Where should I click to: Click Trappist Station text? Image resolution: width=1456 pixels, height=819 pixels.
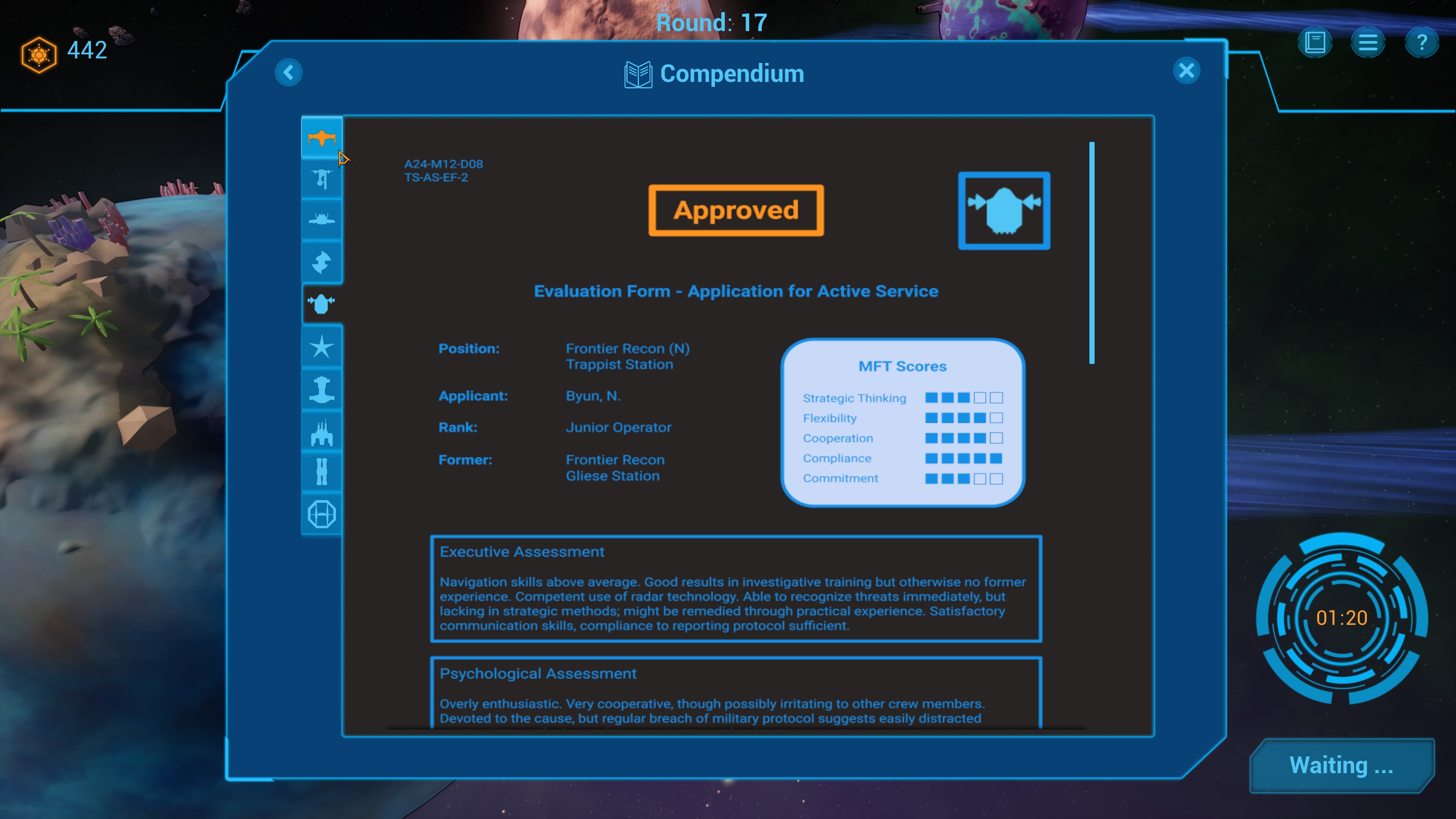pyautogui.click(x=620, y=364)
